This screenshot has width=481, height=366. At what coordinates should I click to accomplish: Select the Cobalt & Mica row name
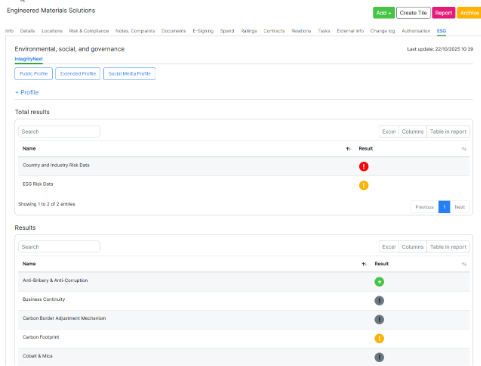(x=37, y=356)
